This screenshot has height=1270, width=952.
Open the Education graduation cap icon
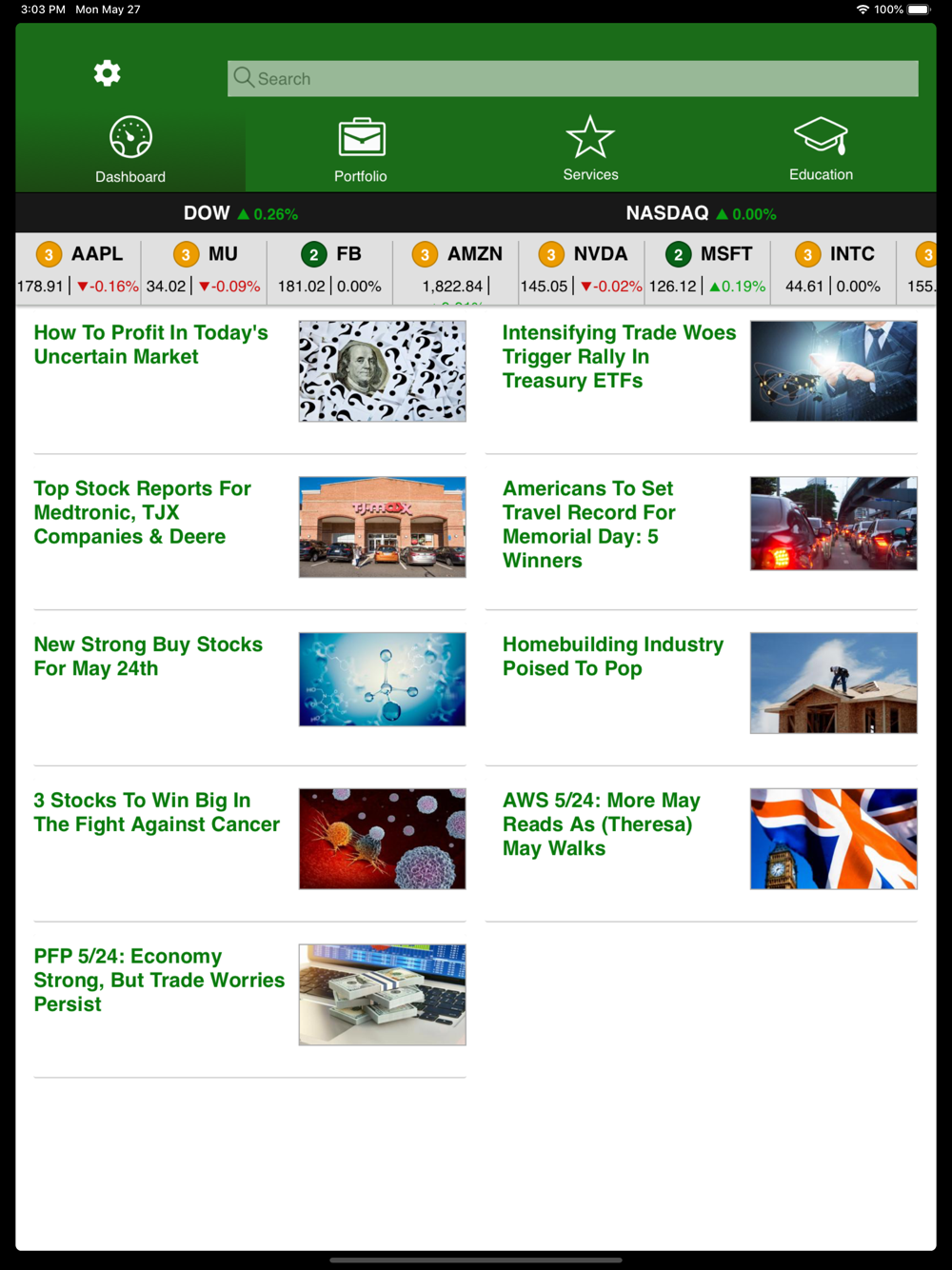click(821, 136)
